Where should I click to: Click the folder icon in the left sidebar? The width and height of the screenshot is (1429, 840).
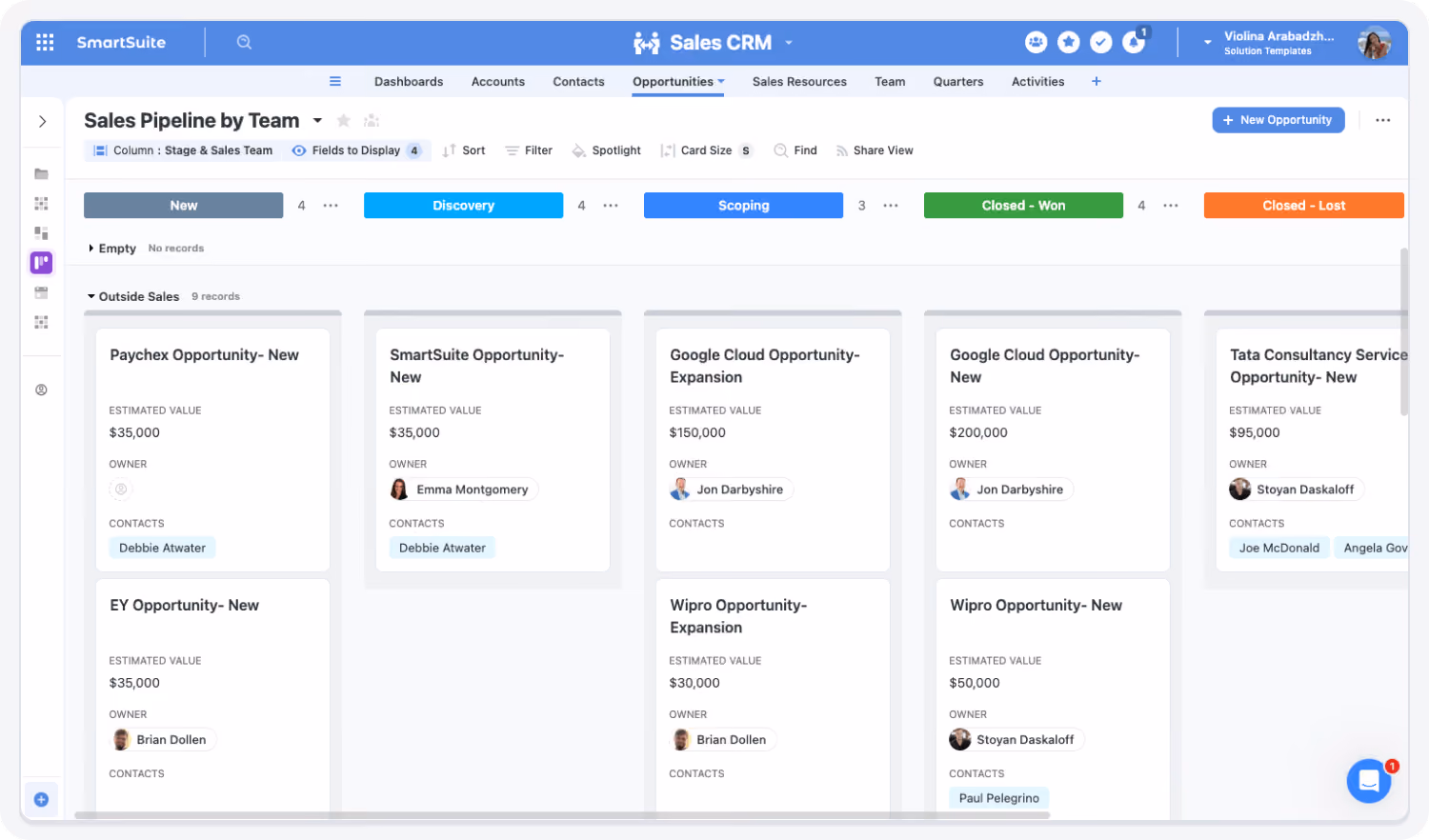(x=41, y=174)
